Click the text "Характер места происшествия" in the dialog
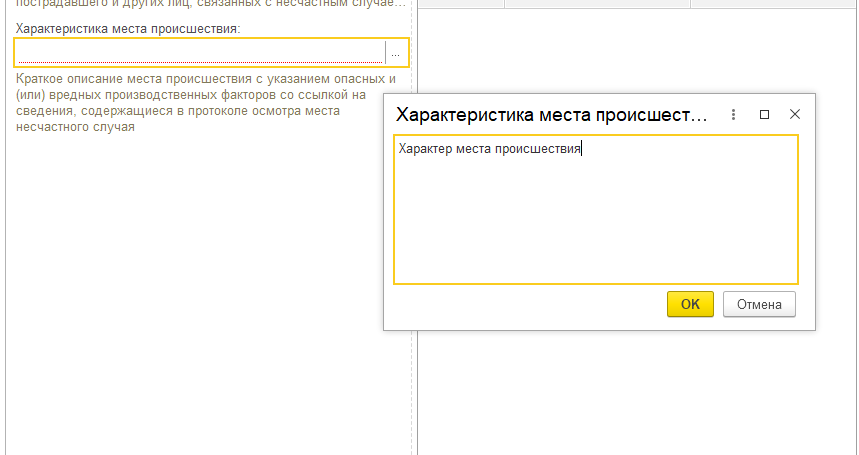The width and height of the screenshot is (859, 455). [x=489, y=149]
